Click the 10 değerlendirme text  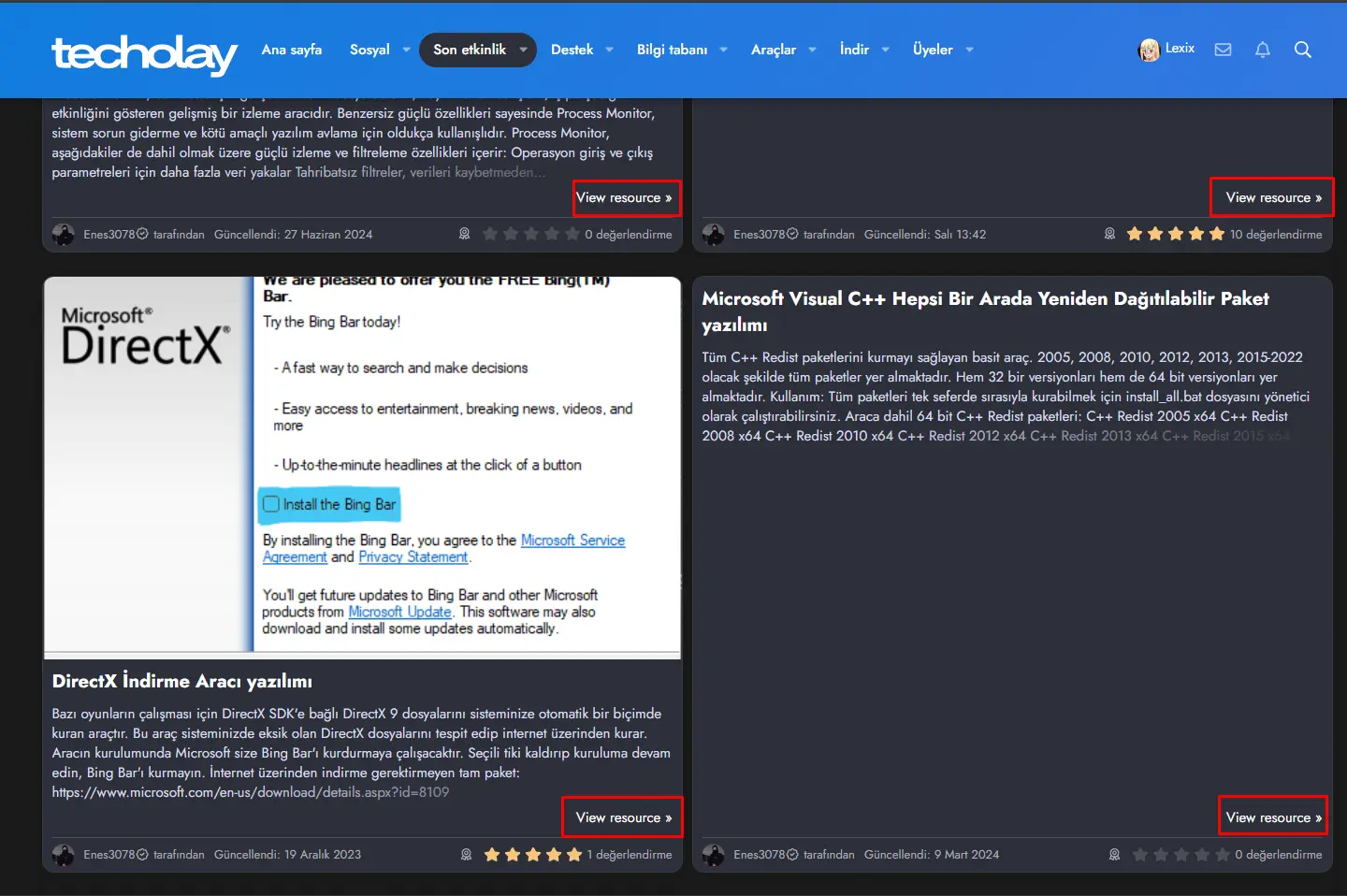(x=1276, y=235)
